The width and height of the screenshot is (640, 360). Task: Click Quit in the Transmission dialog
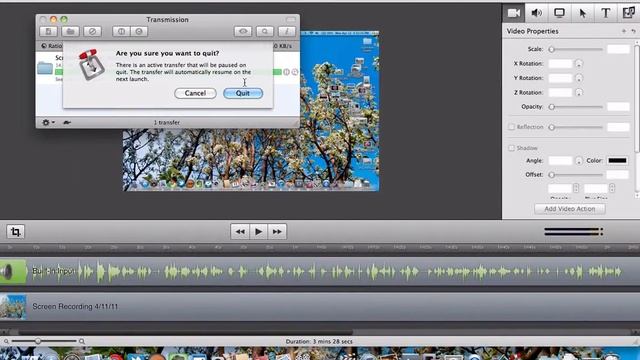243,93
